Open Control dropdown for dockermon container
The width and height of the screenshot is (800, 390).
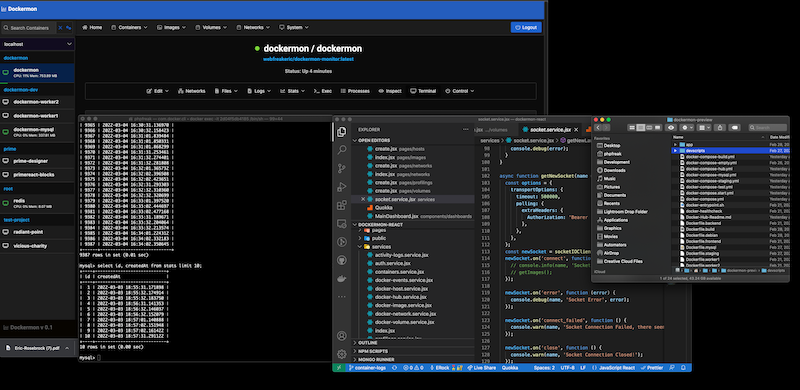[460, 91]
